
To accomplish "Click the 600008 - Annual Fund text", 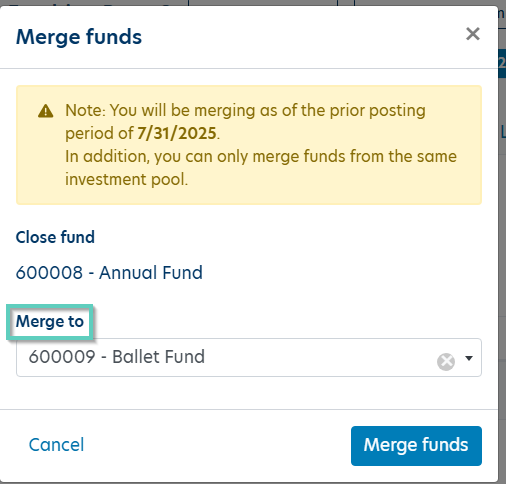I will (109, 272).
